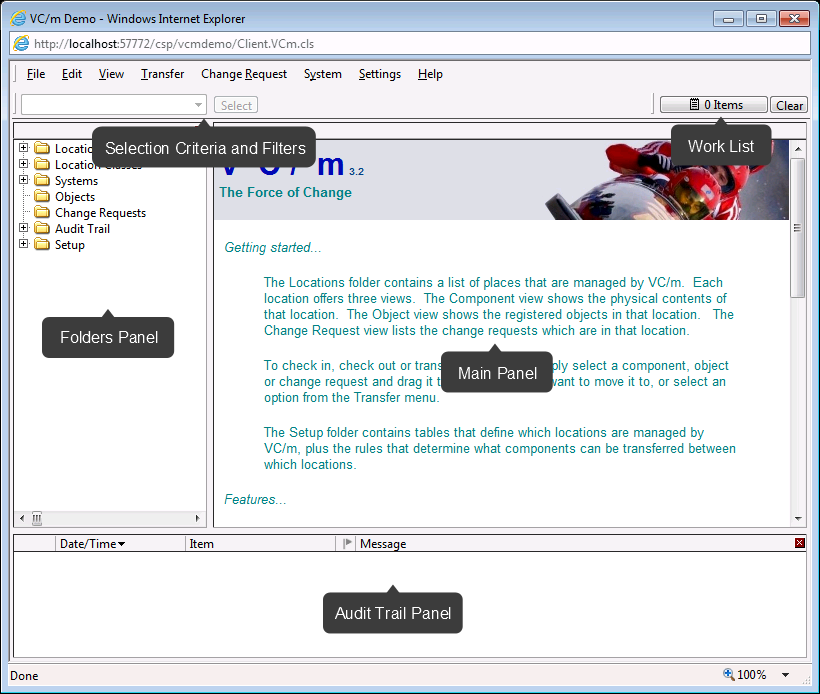Image resolution: width=820 pixels, height=694 pixels.
Task: Click the main panel vertical scrollbar thumb
Action: coord(797,228)
